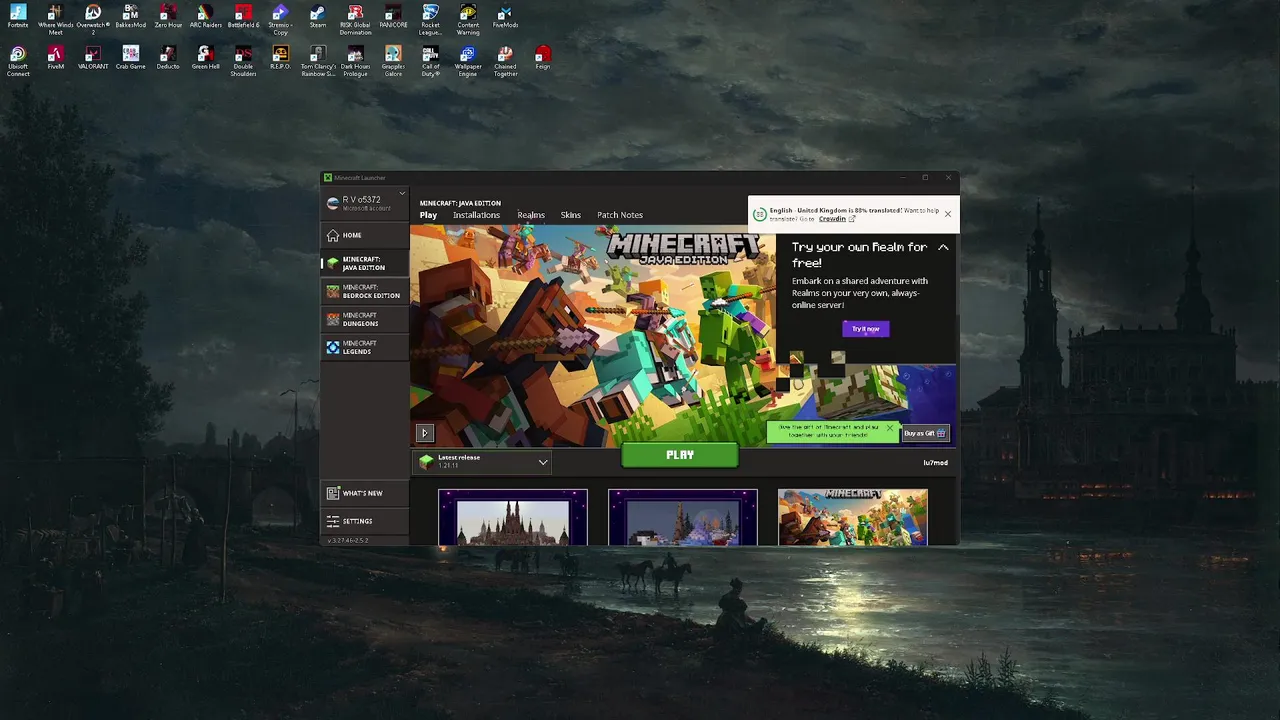Open the Grapples Galore desktop shortcut
The height and width of the screenshot is (720, 1280).
click(393, 61)
